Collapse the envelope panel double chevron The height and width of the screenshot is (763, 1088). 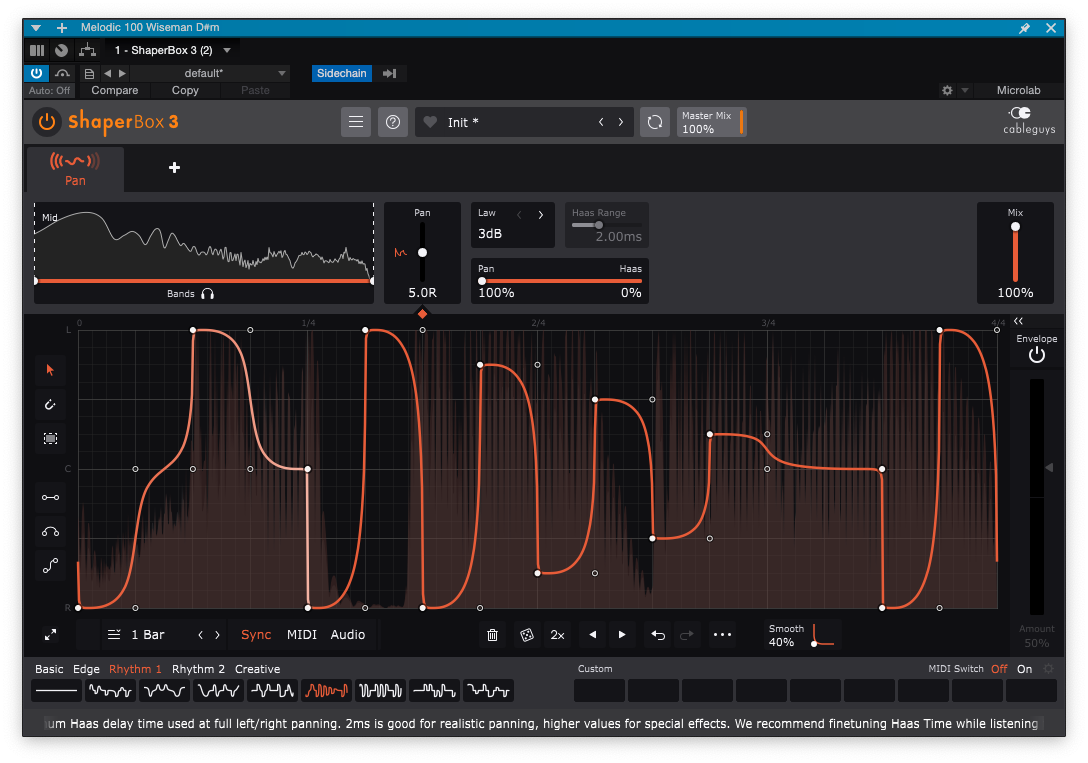click(x=1018, y=321)
